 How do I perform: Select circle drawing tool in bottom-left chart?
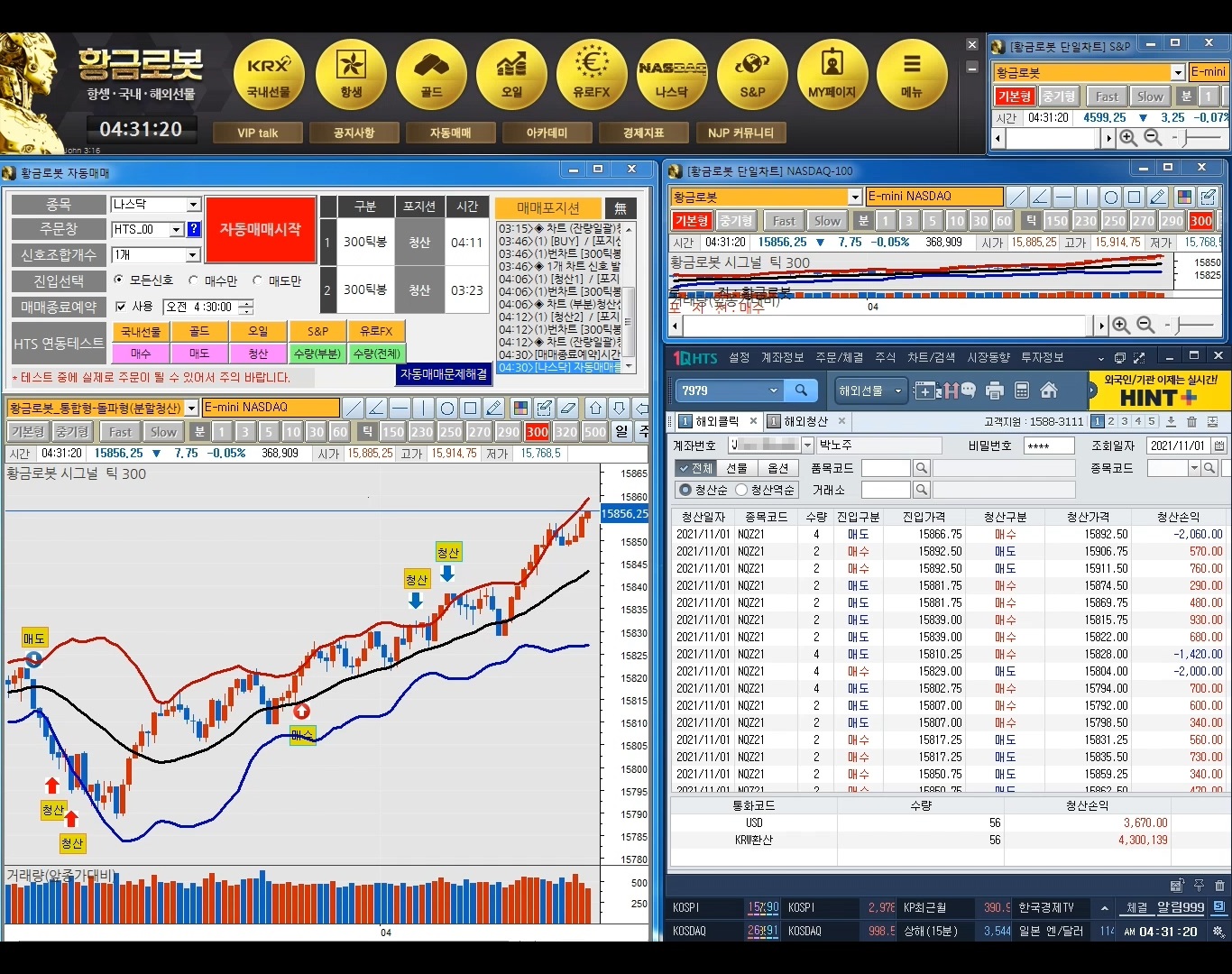[x=447, y=409]
